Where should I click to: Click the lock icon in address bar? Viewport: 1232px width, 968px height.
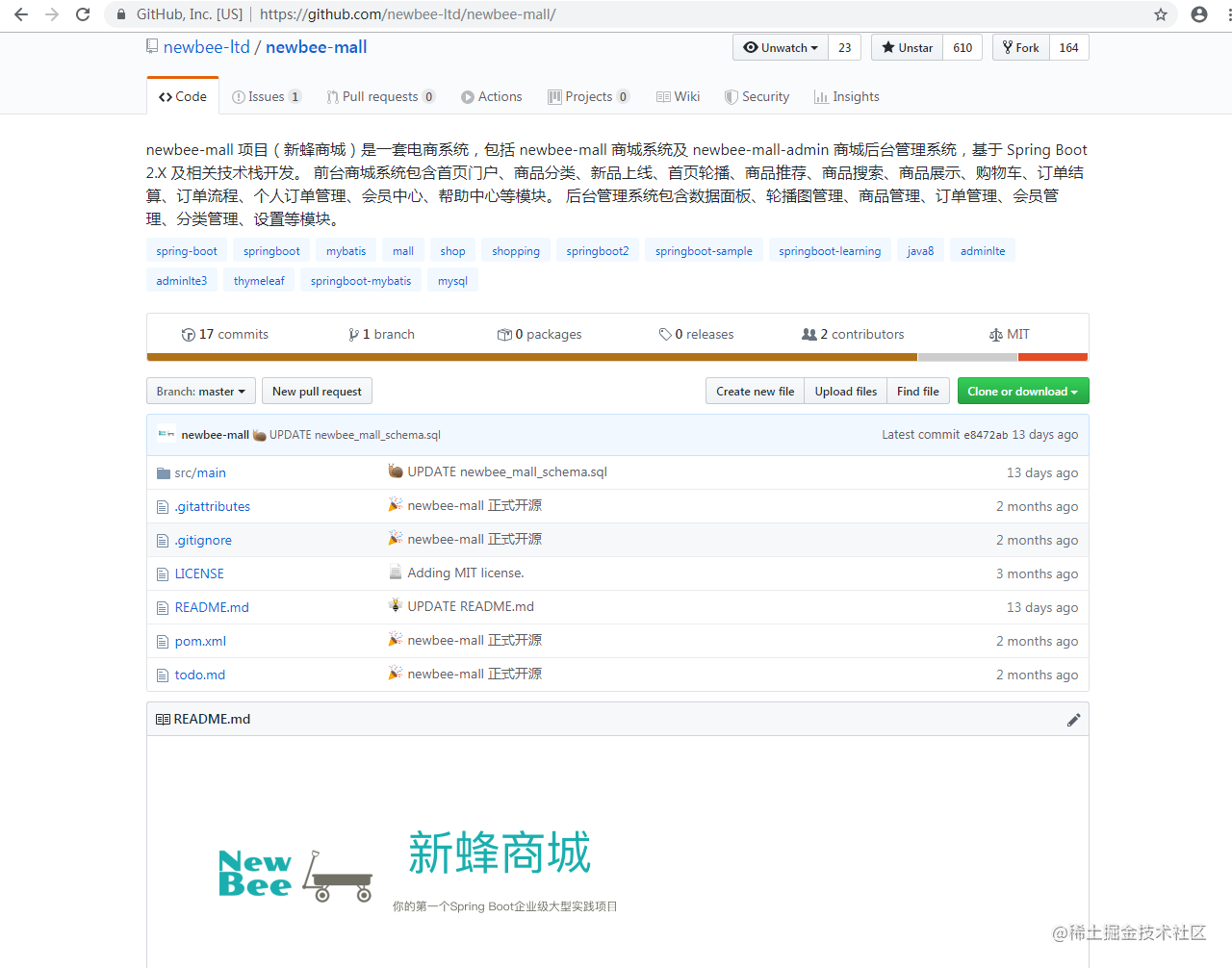click(121, 14)
